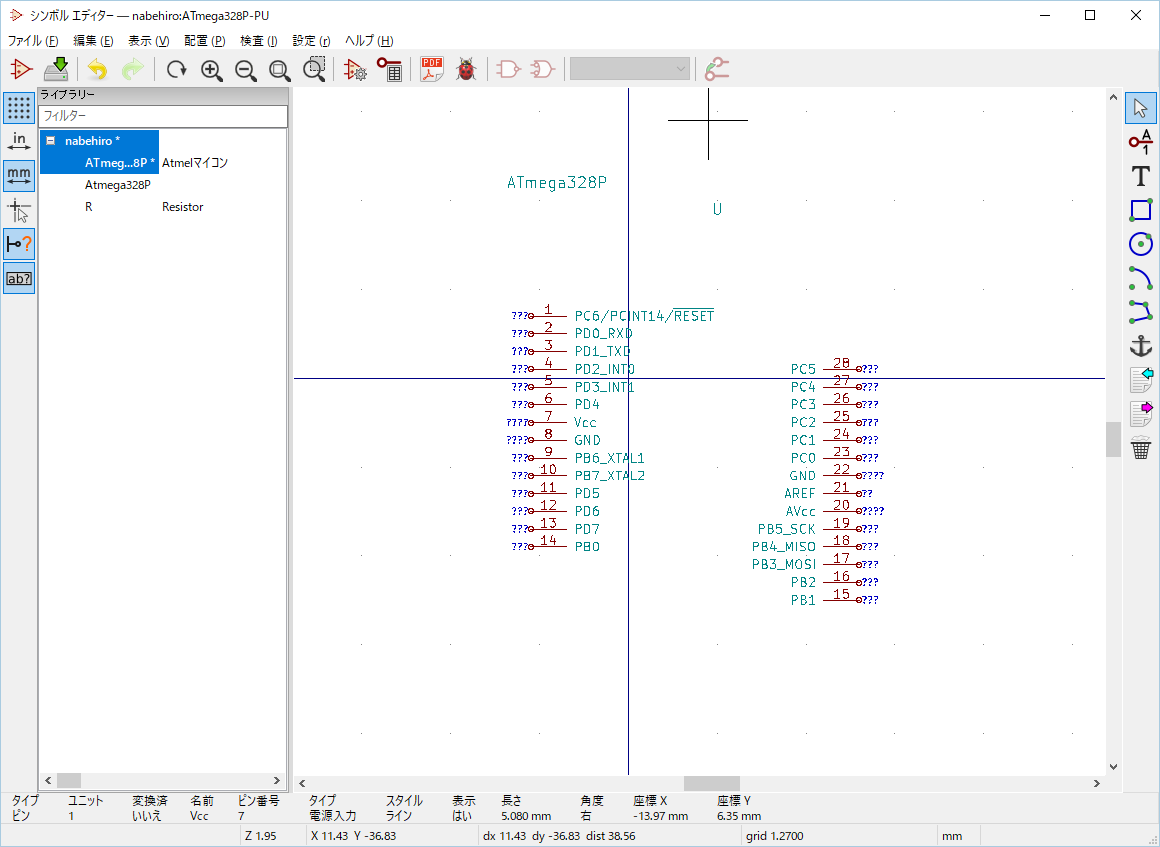1160x847 pixels.
Task: Select the polyline drawing tool
Action: tap(1140, 311)
